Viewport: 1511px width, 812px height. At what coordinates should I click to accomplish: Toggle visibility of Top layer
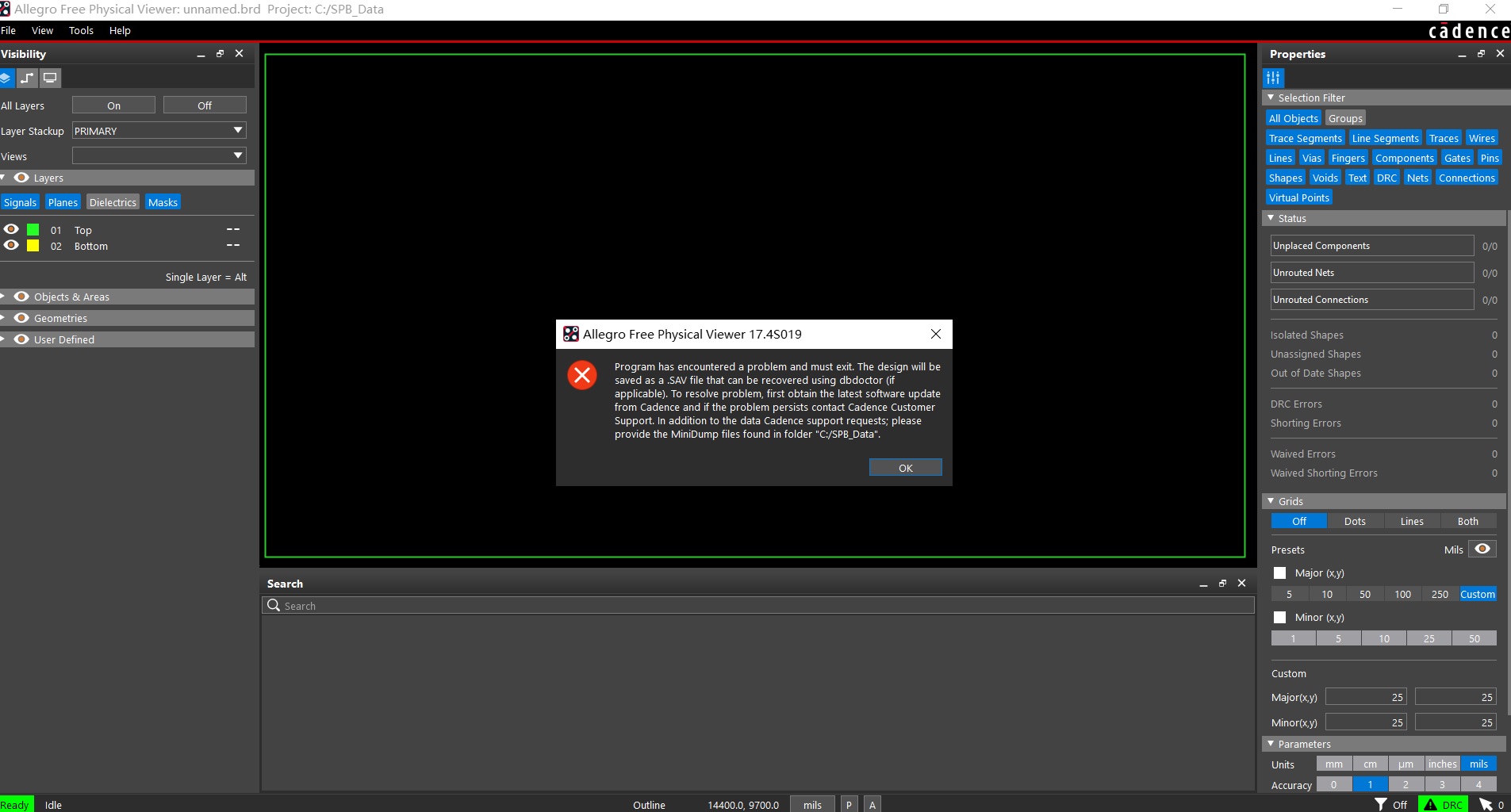(11, 229)
